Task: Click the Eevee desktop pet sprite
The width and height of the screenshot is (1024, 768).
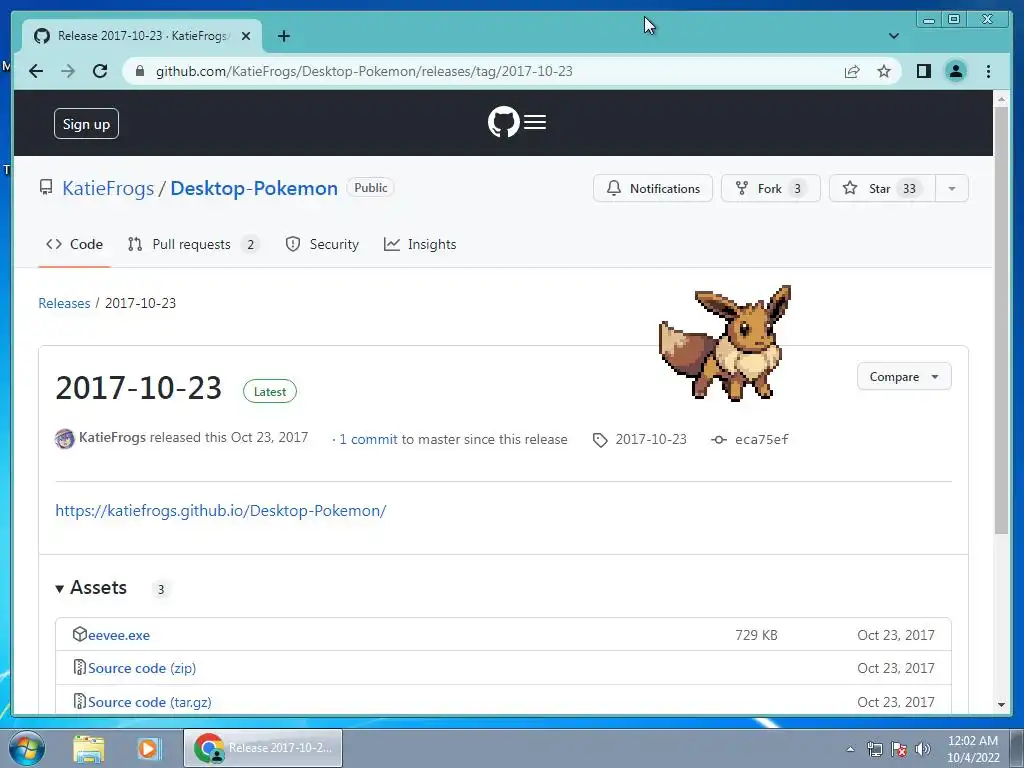Action: pos(727,342)
